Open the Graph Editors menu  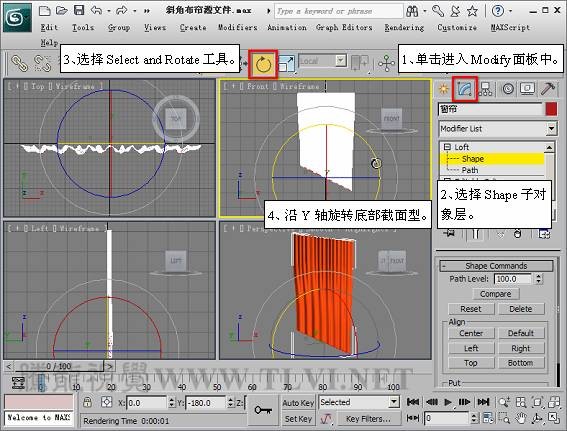(344, 27)
